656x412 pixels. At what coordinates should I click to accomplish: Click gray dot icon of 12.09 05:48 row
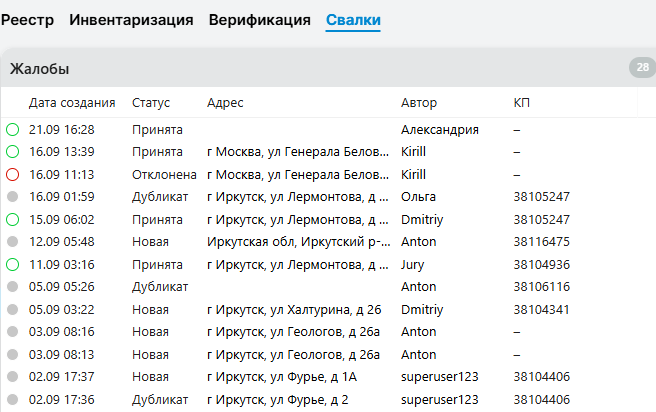coord(12,242)
